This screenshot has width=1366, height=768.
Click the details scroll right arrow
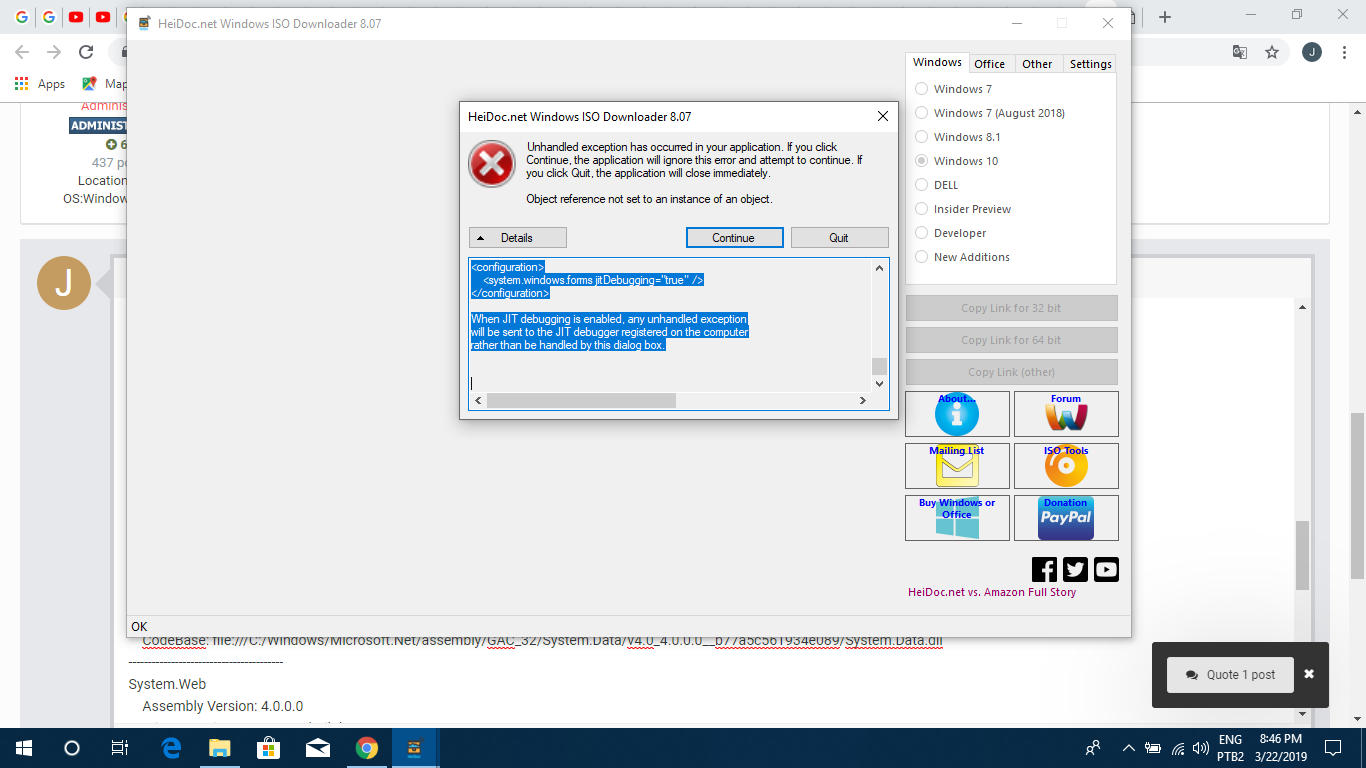[x=862, y=400]
